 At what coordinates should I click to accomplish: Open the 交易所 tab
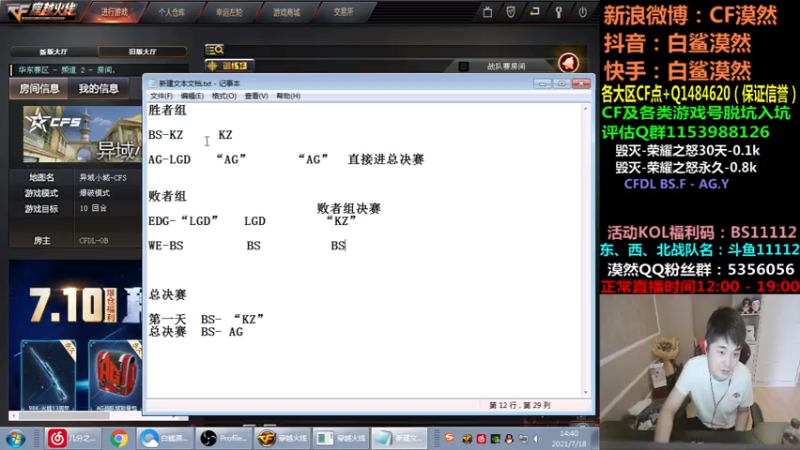(x=343, y=12)
